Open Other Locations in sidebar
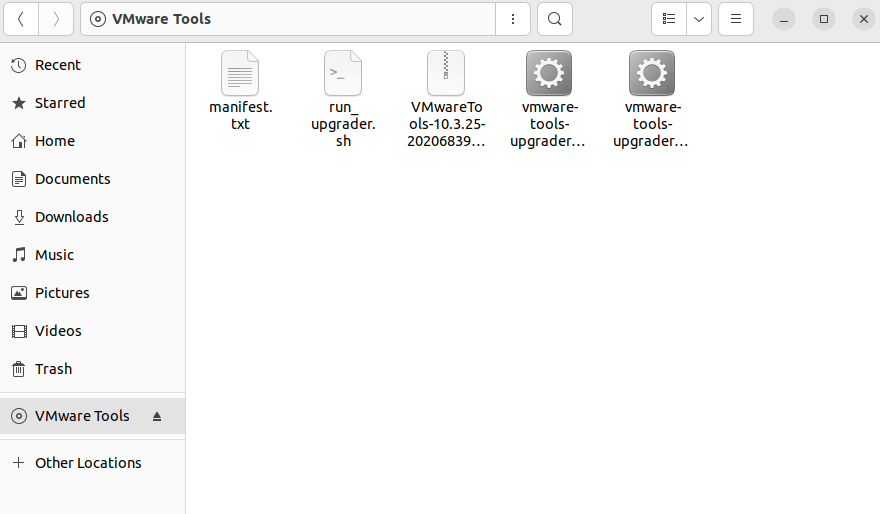Image resolution: width=880 pixels, height=514 pixels. pyautogui.click(x=93, y=463)
